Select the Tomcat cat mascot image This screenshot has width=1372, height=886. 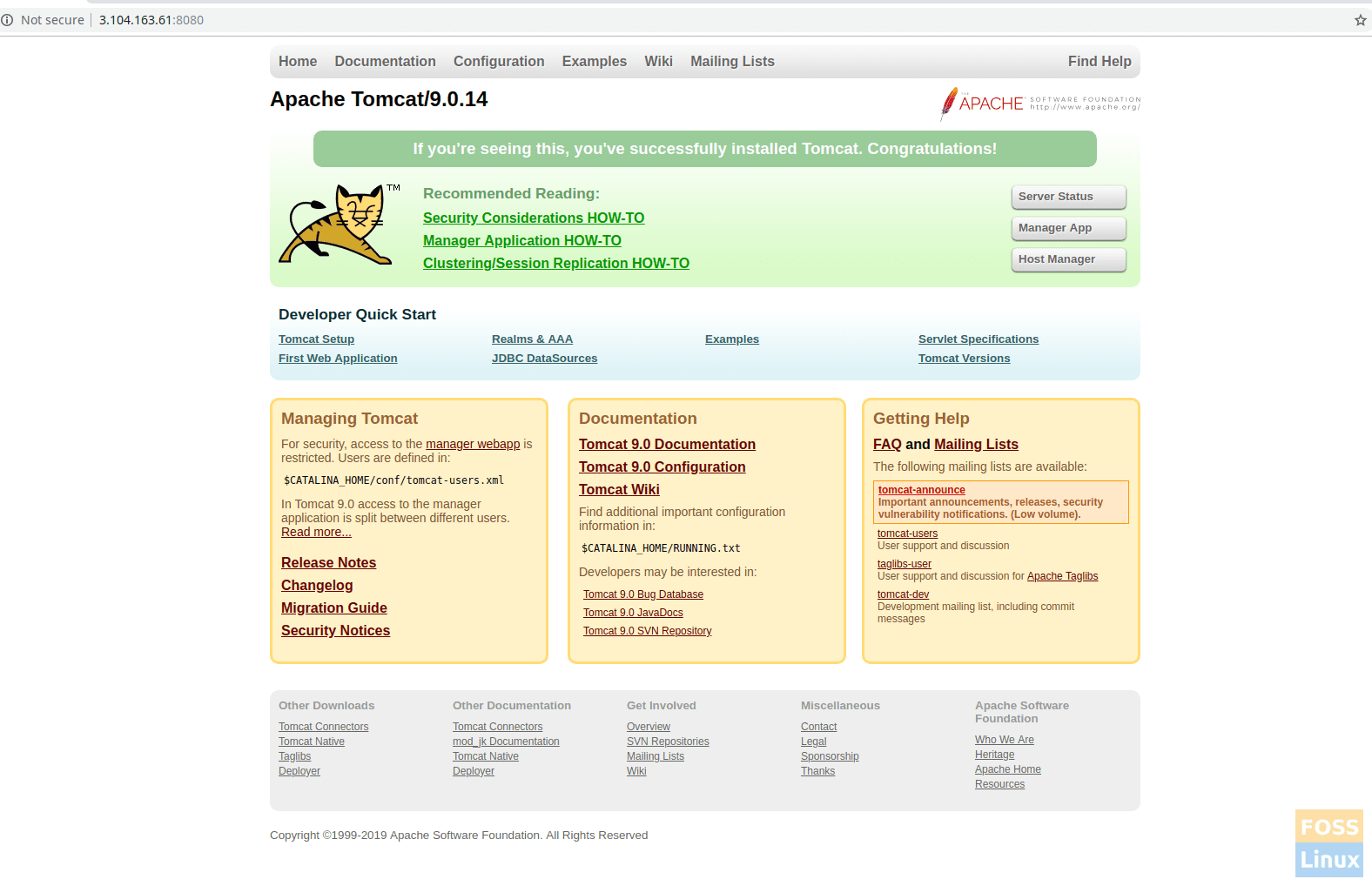(340, 224)
